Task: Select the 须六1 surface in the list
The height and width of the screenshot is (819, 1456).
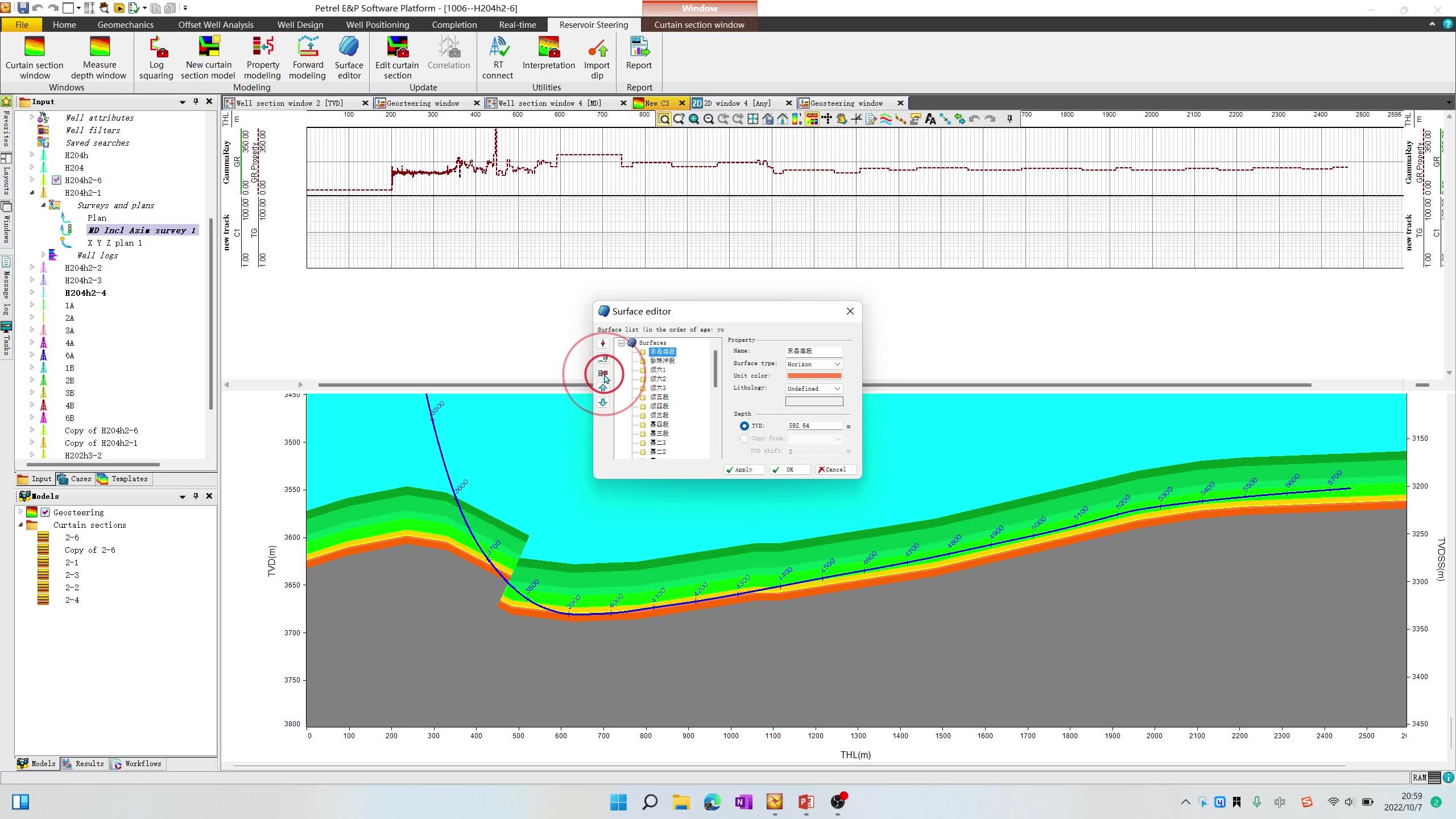Action: (x=657, y=370)
